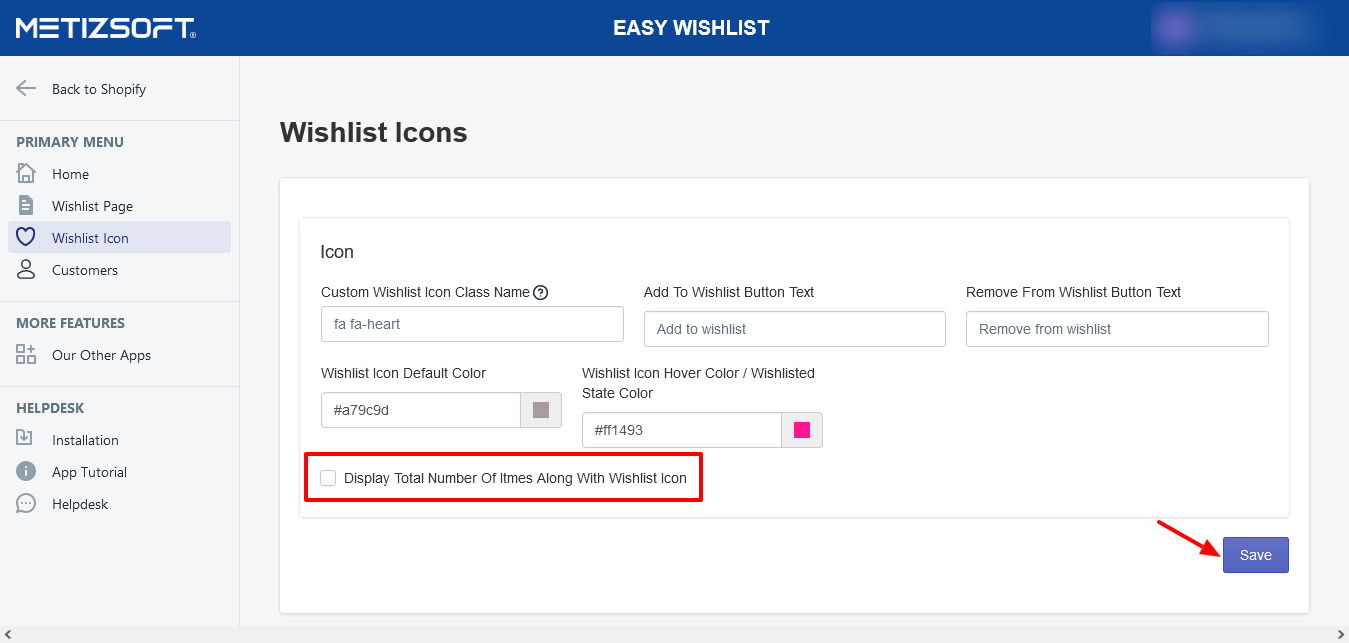Open the Wishlist Page menu item
This screenshot has height=643, width=1349.
(x=92, y=206)
